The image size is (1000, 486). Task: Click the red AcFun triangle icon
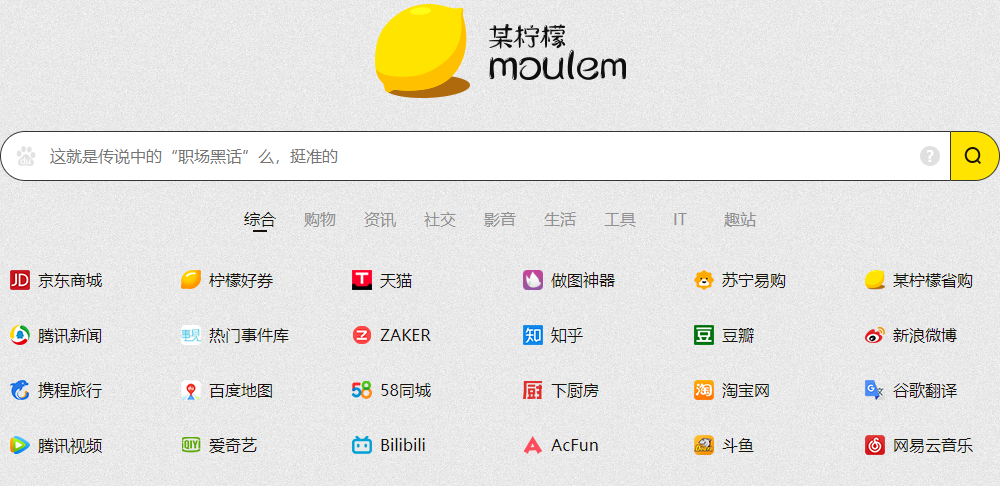point(533,445)
